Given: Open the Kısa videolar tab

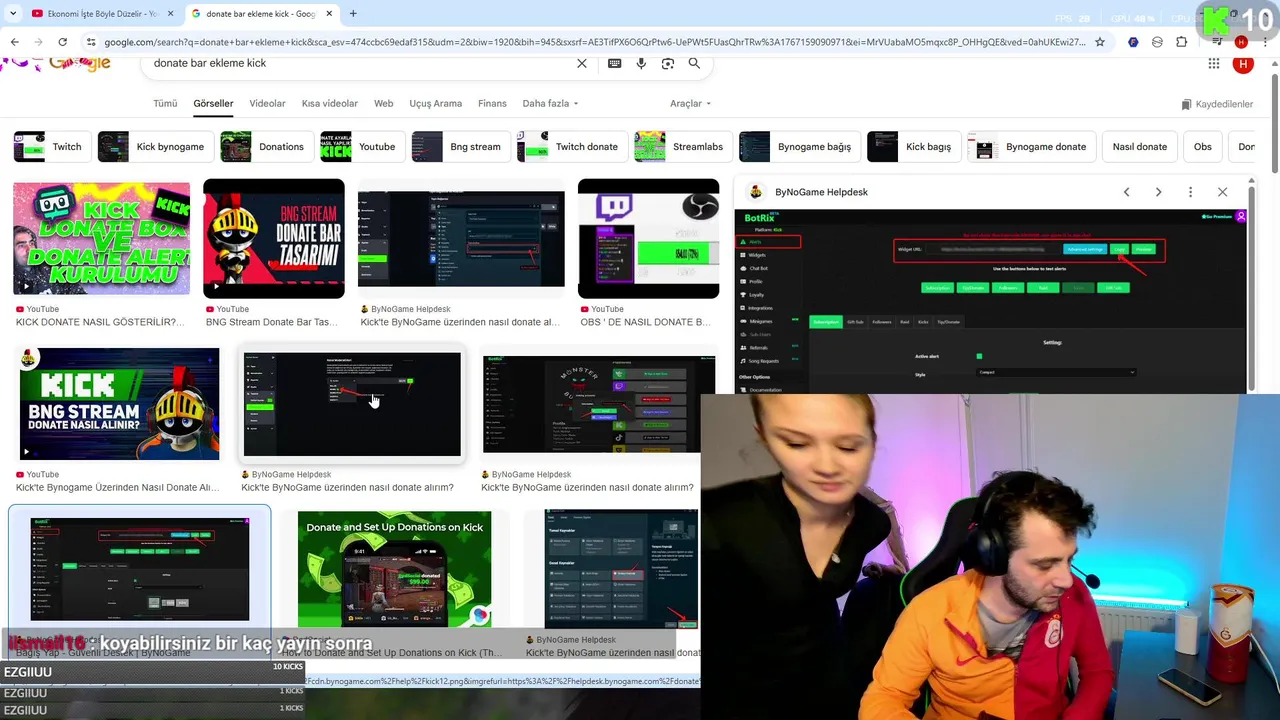Looking at the screenshot, I should click(x=329, y=103).
